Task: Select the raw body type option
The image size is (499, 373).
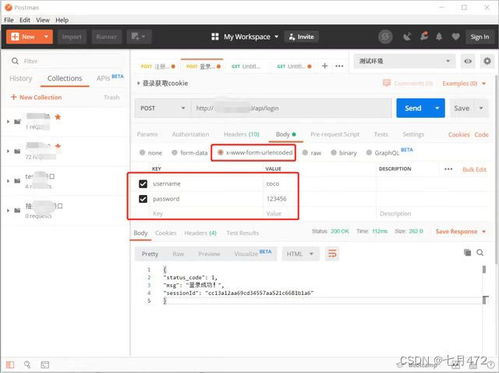Action: [x=312, y=153]
